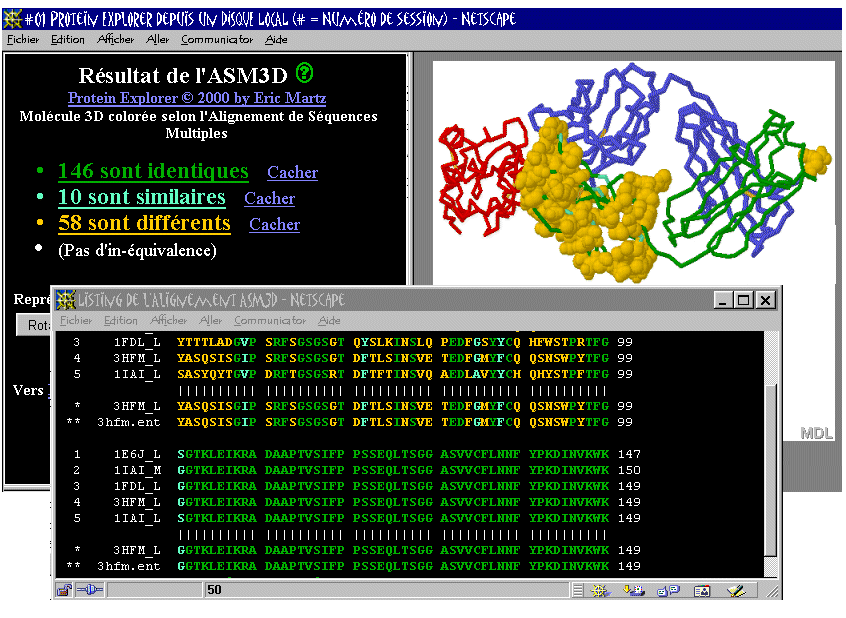
Task: Open Aide menu in Listing window
Action: [x=329, y=321]
